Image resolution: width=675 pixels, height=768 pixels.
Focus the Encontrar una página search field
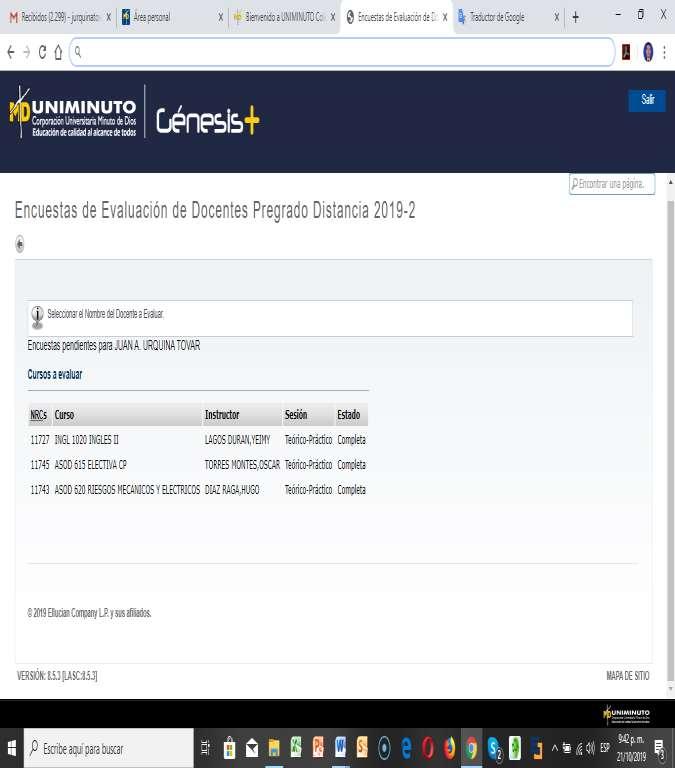[x=612, y=184]
